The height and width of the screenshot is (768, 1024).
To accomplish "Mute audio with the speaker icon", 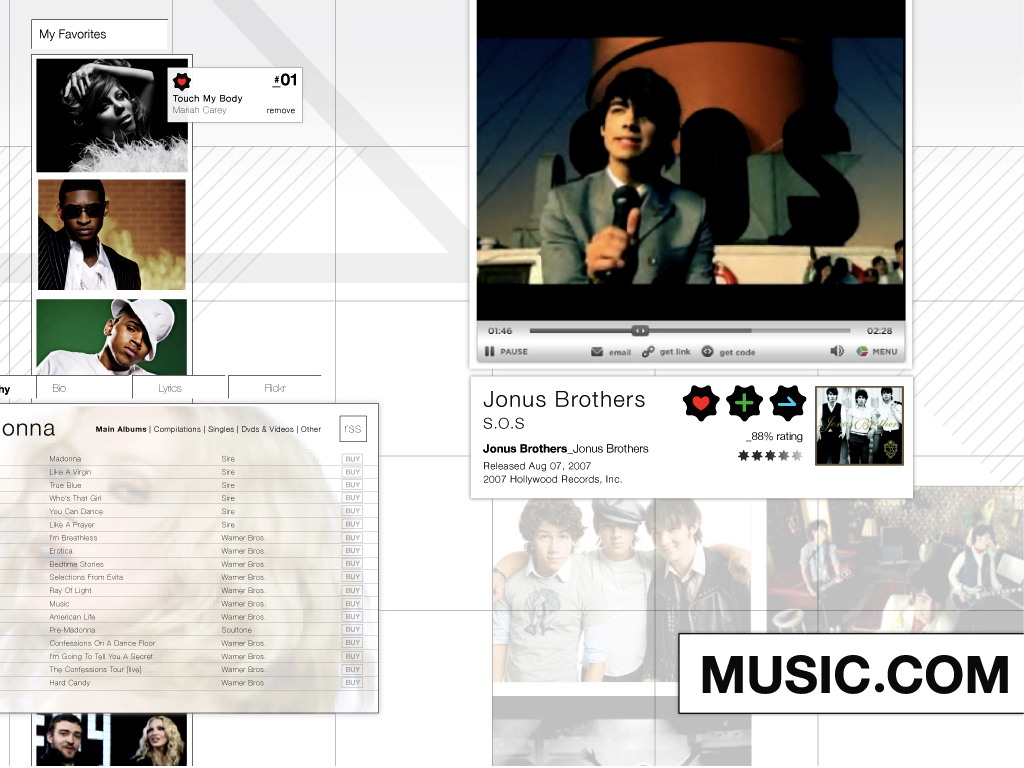I will [x=837, y=351].
